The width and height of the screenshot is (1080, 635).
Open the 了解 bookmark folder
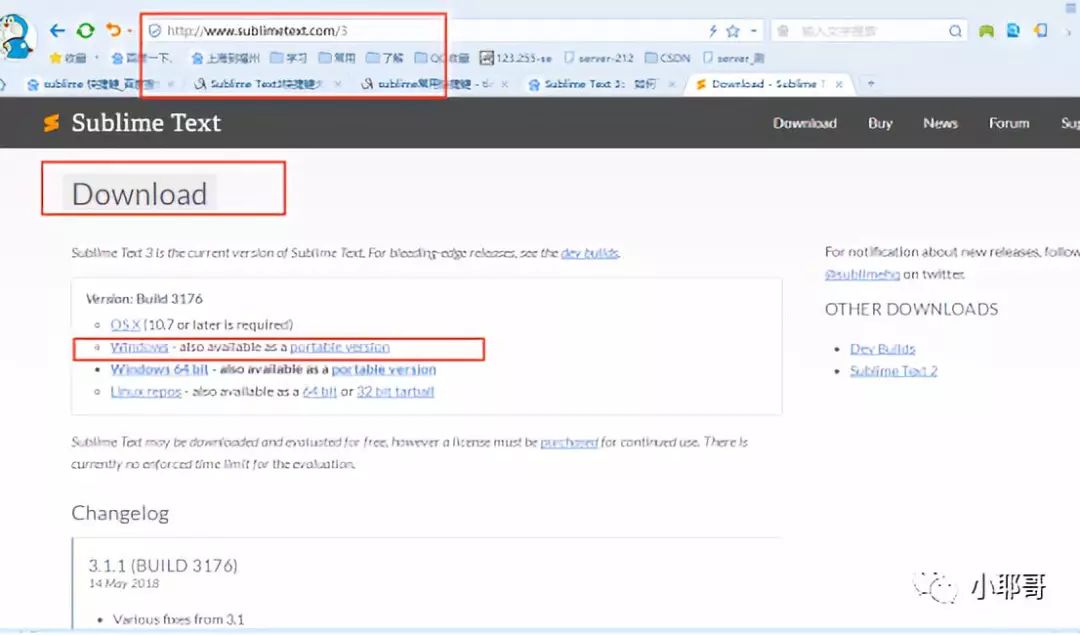point(384,58)
